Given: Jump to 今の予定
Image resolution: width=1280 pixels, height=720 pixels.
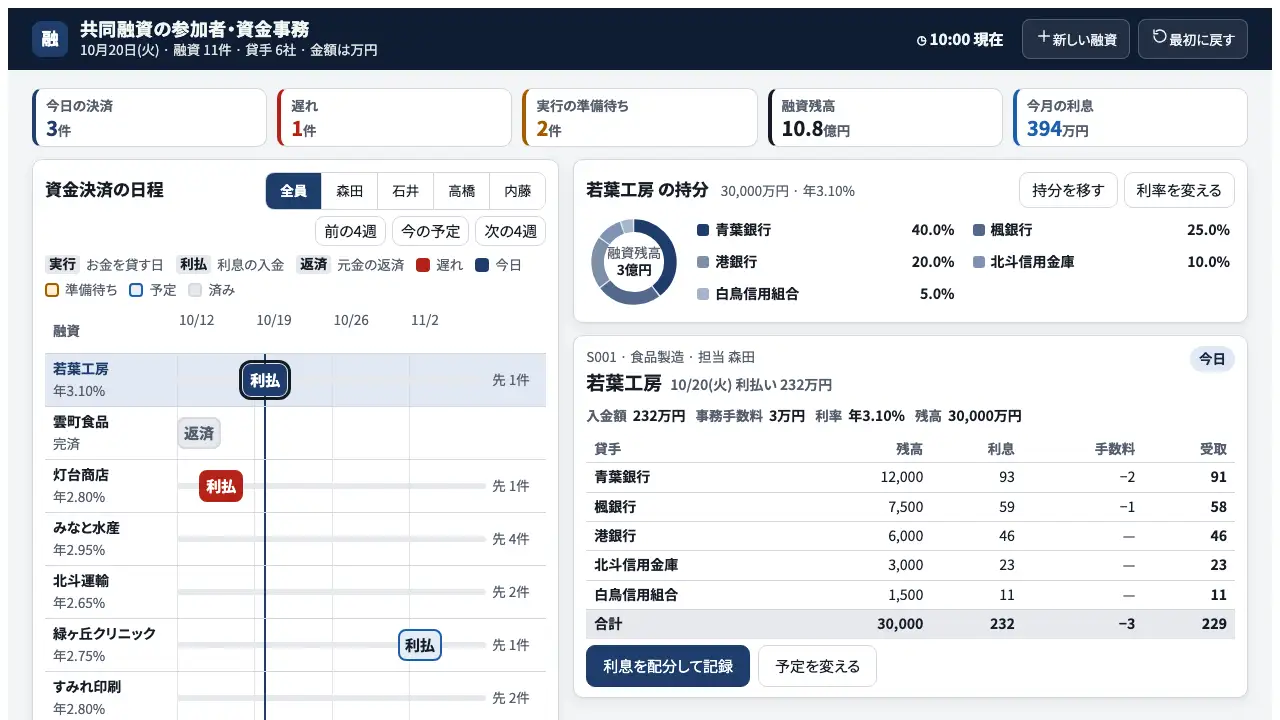Looking at the screenshot, I should pyautogui.click(x=430, y=231).
